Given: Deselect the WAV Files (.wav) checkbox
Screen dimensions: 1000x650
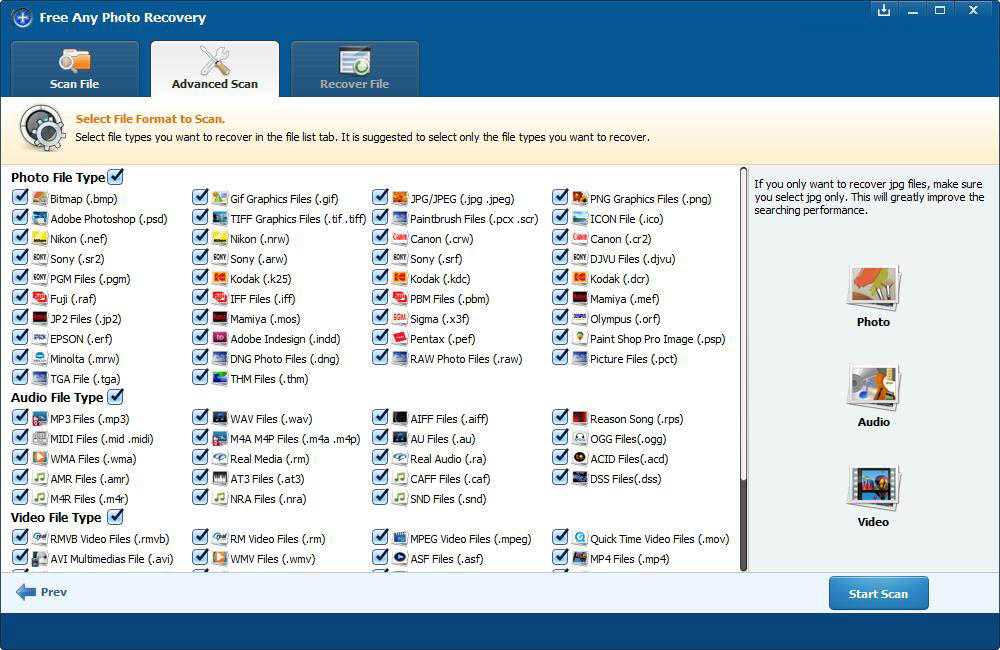Looking at the screenshot, I should pyautogui.click(x=200, y=418).
